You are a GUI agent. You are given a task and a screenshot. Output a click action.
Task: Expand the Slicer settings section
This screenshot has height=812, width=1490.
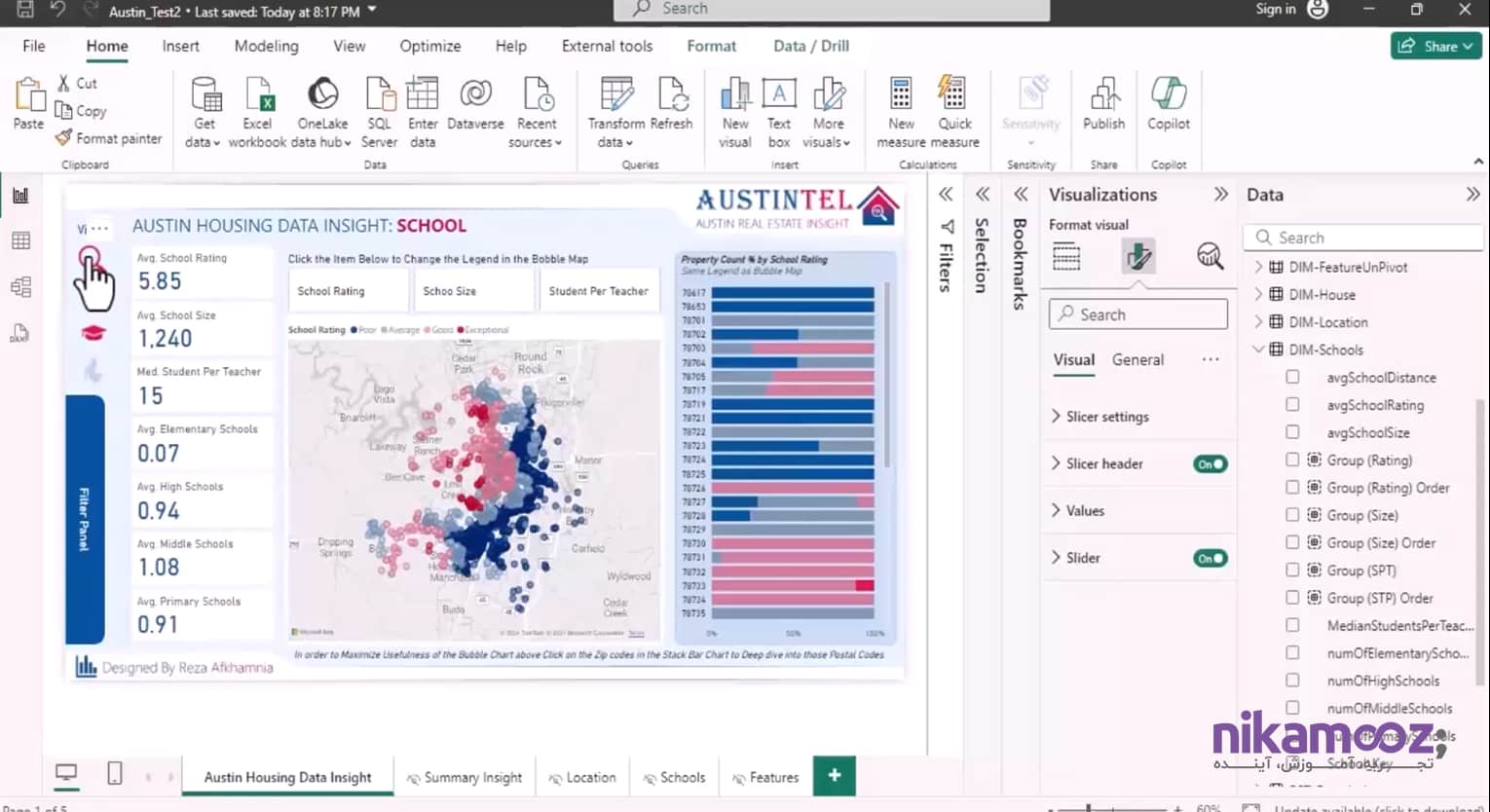(x=1107, y=417)
